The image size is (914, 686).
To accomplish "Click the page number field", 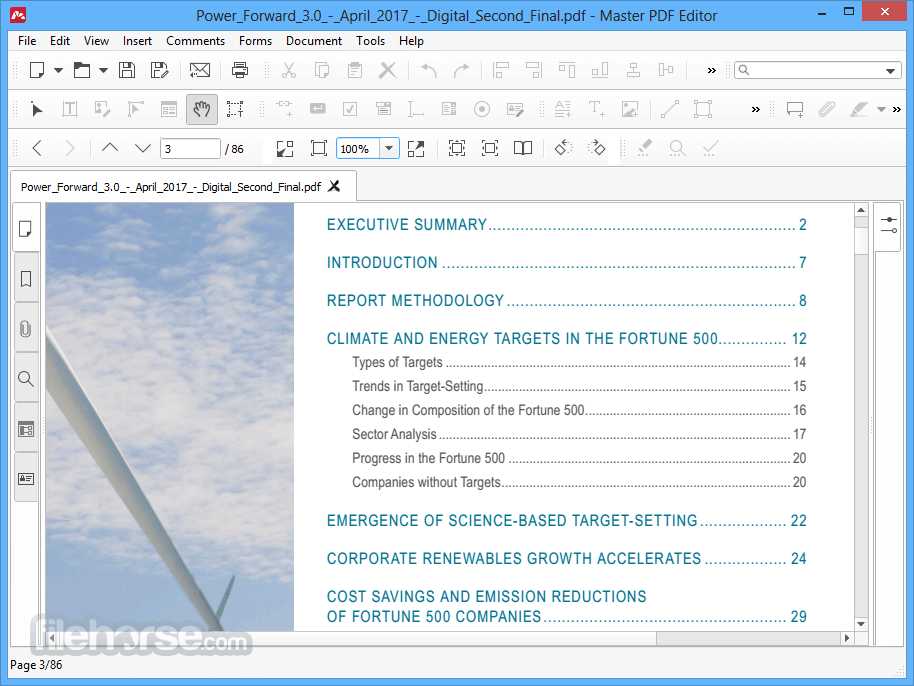I will tap(190, 149).
